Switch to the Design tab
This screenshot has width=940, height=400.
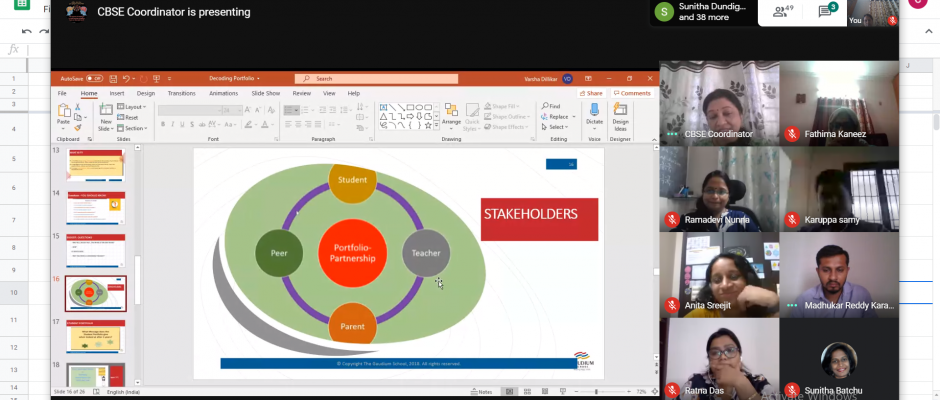tap(146, 94)
